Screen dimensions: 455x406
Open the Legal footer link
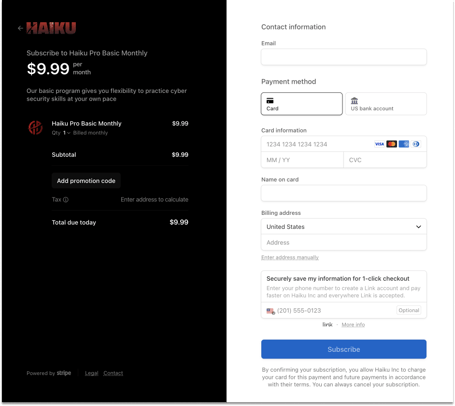[x=91, y=373]
